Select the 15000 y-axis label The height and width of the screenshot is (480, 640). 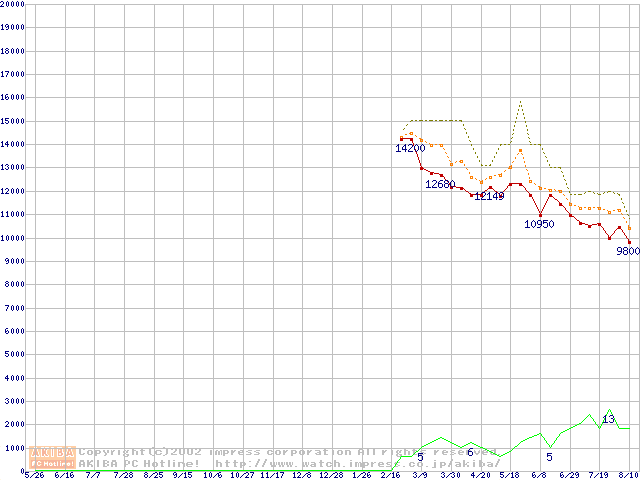pos(12,121)
